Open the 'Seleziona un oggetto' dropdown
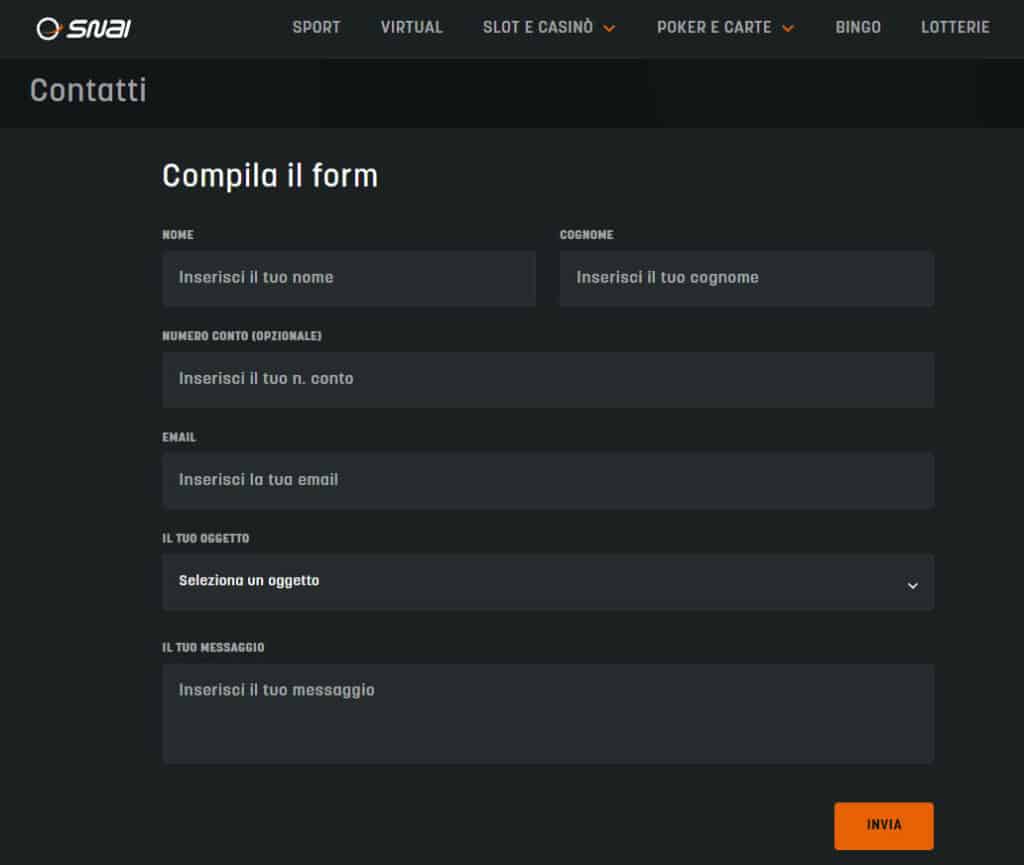 click(530, 581)
